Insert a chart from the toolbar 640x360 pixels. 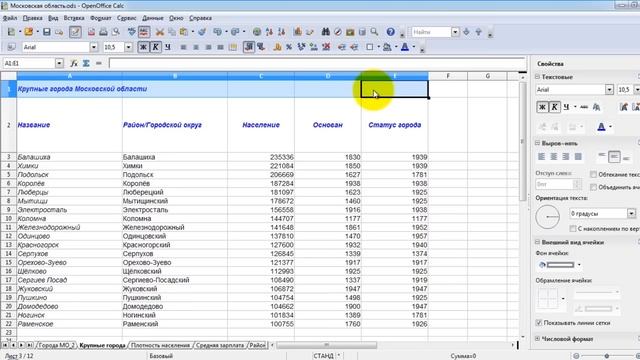[298, 32]
